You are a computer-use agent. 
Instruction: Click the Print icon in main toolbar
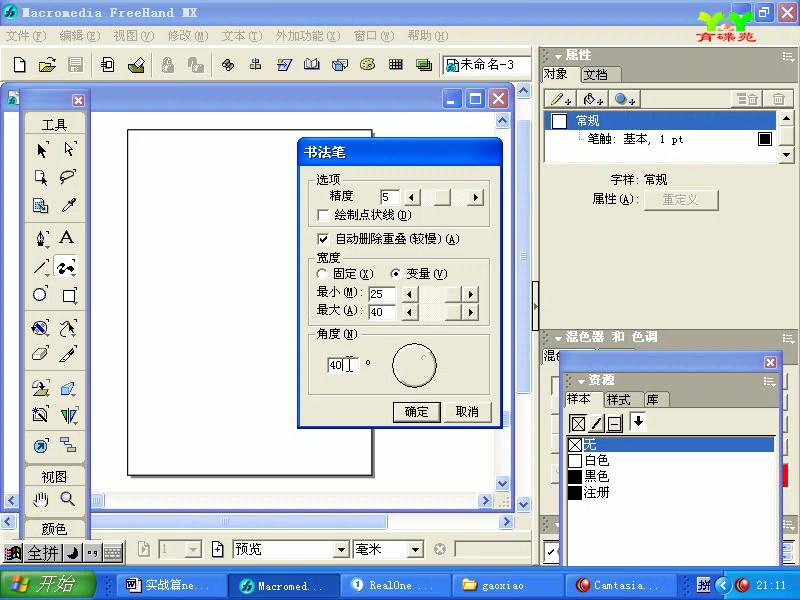(x=136, y=65)
